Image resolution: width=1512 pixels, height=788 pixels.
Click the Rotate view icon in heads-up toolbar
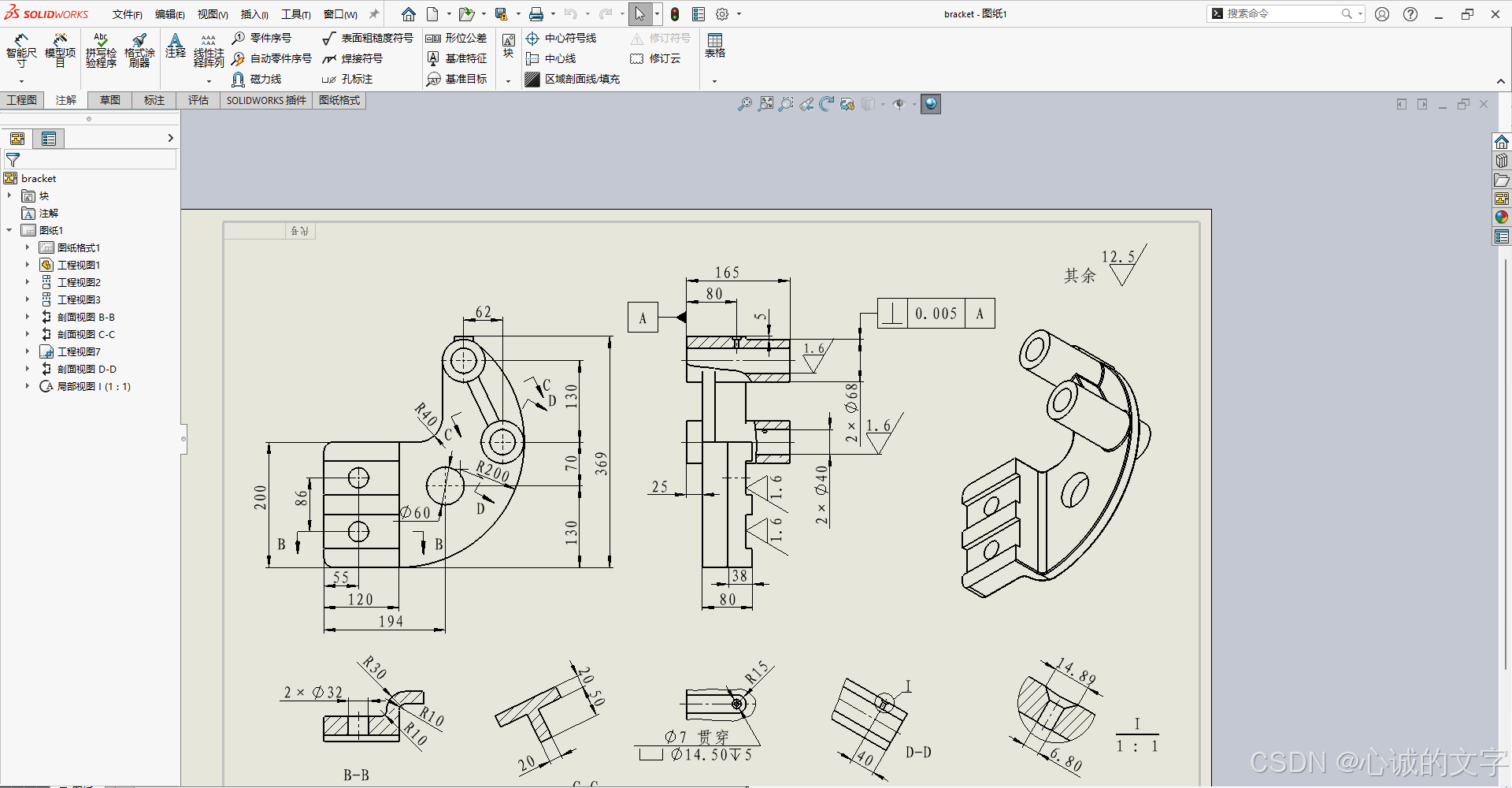coord(827,104)
